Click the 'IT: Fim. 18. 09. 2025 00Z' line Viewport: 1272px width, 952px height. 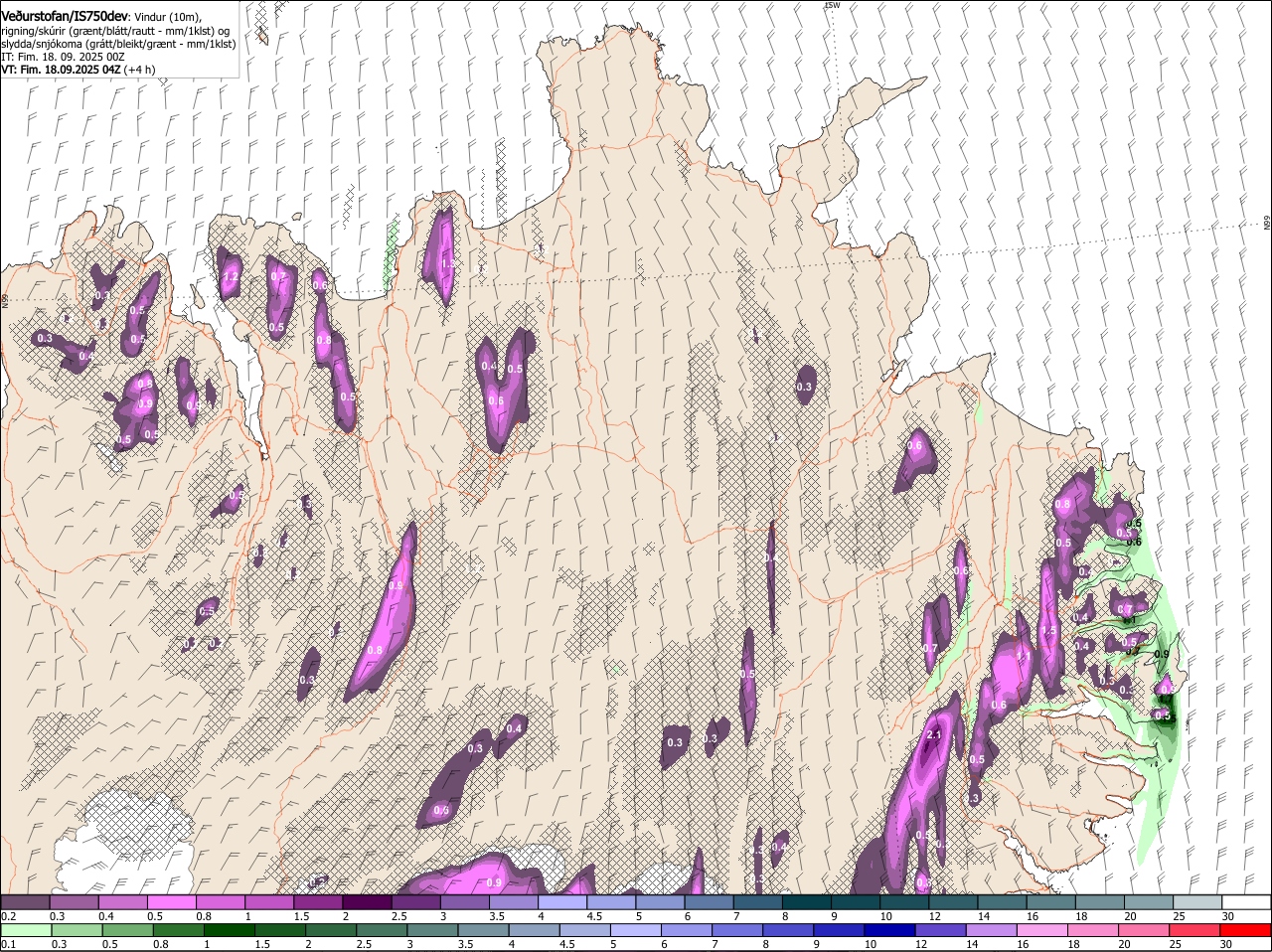point(63,57)
